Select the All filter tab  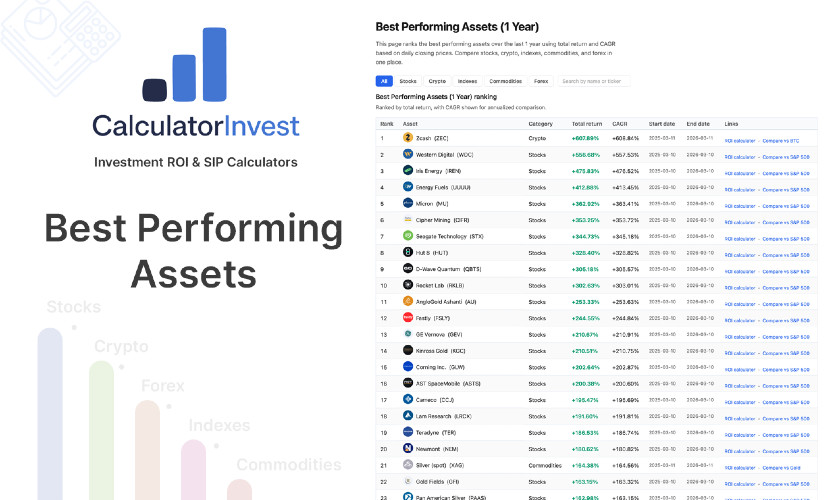tap(384, 81)
